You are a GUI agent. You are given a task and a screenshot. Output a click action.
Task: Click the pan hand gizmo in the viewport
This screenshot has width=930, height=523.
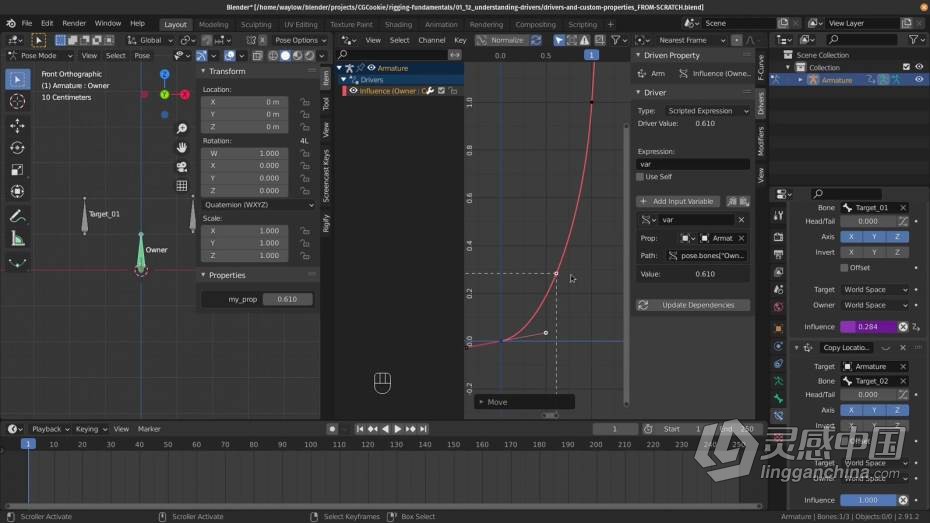pyautogui.click(x=181, y=147)
